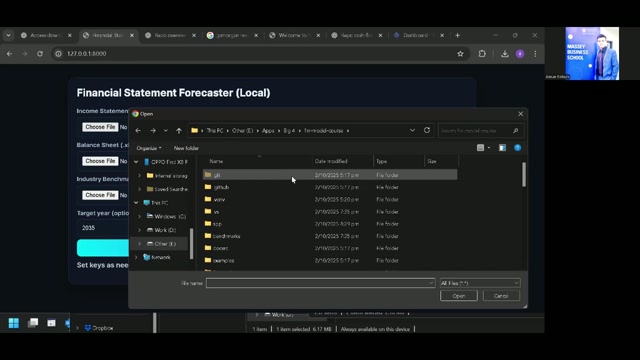Screen dimensions: 640x360
Task: Sort files by Date modified column
Action: 331,161
